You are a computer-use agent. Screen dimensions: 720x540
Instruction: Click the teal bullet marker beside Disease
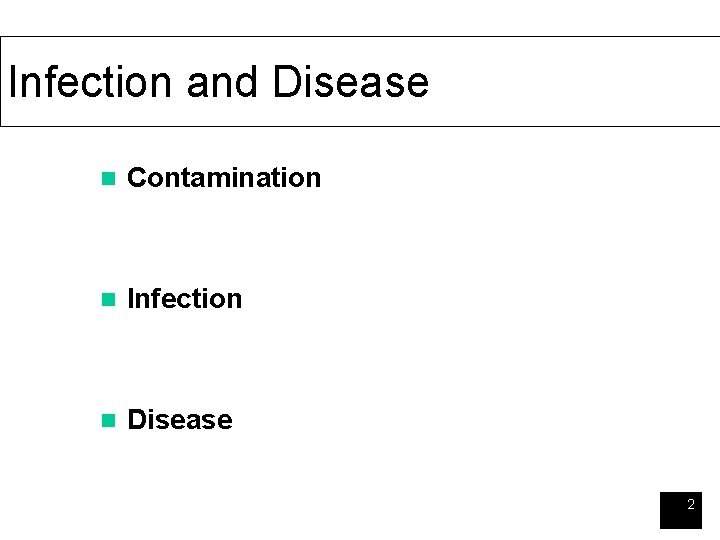(x=109, y=421)
